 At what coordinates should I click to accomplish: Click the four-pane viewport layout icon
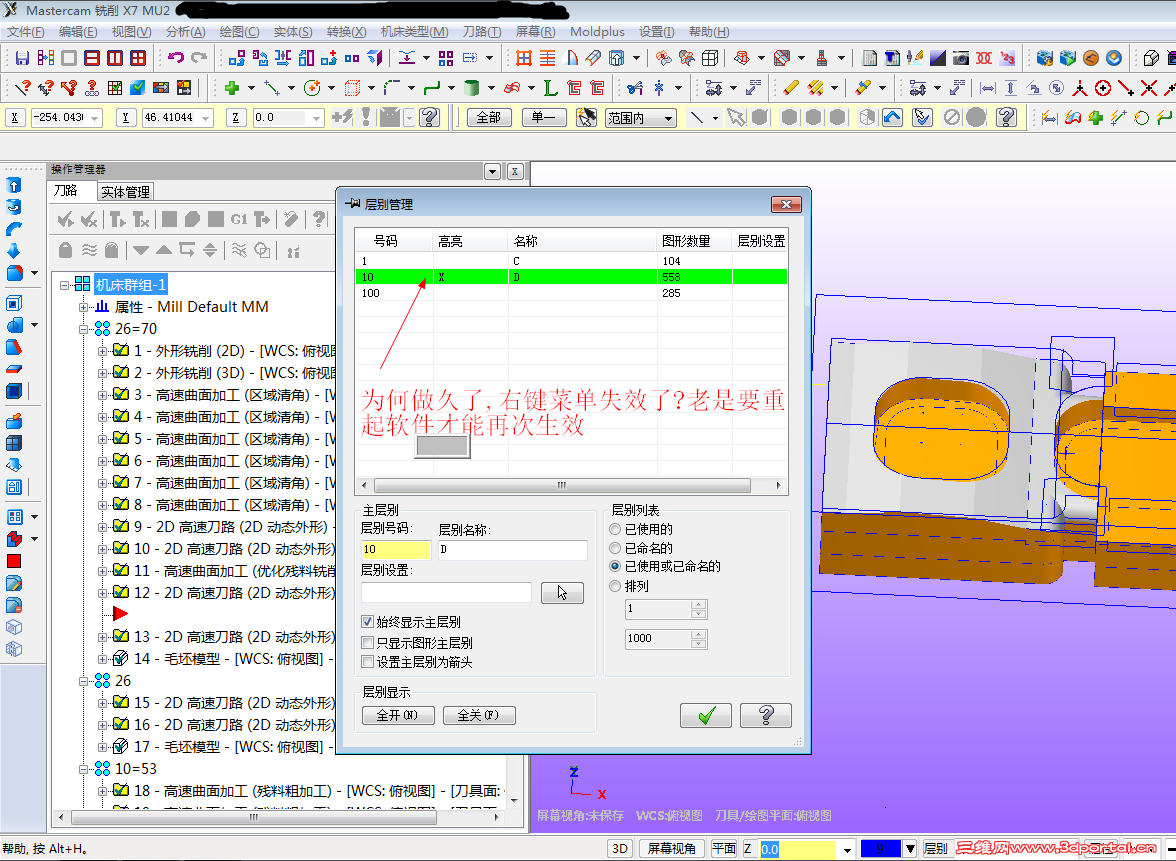(138, 58)
